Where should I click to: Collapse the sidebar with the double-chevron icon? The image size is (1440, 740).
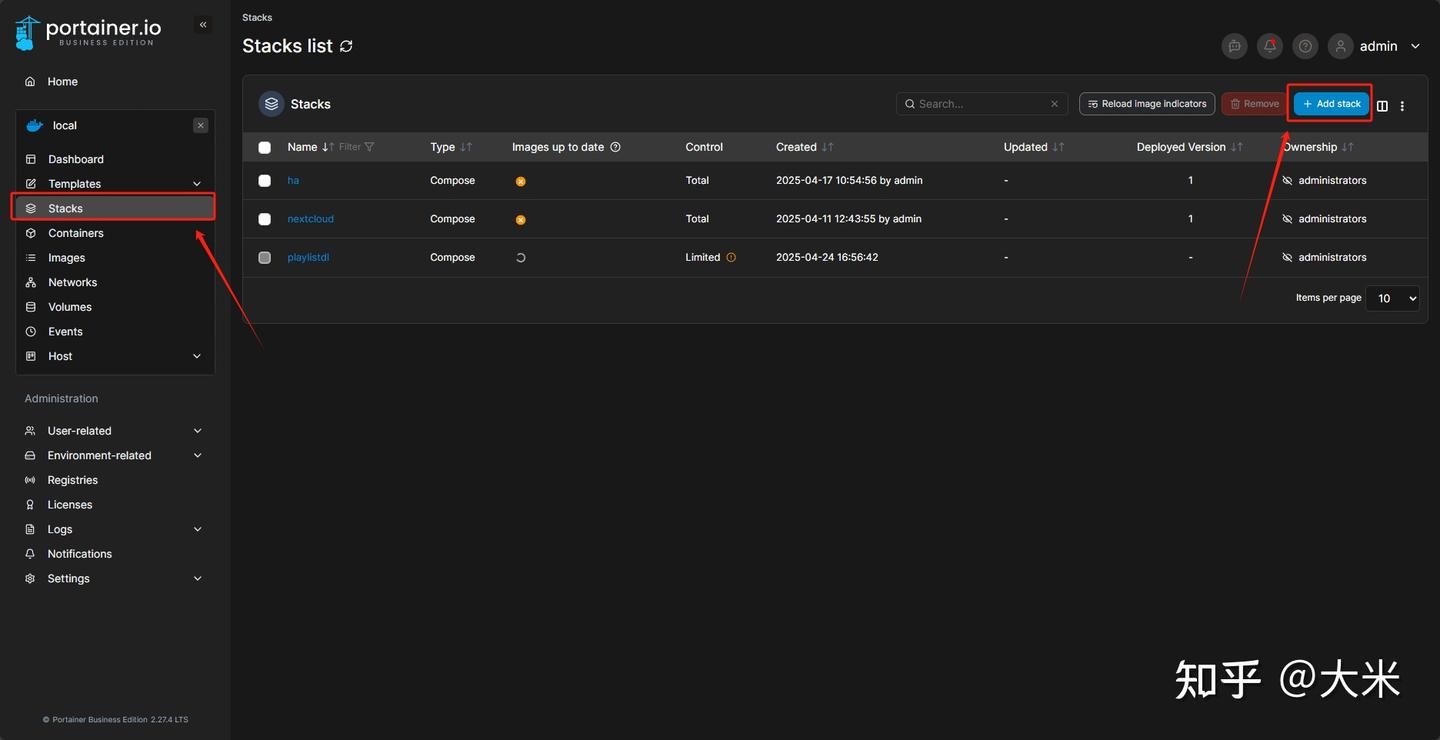[203, 25]
